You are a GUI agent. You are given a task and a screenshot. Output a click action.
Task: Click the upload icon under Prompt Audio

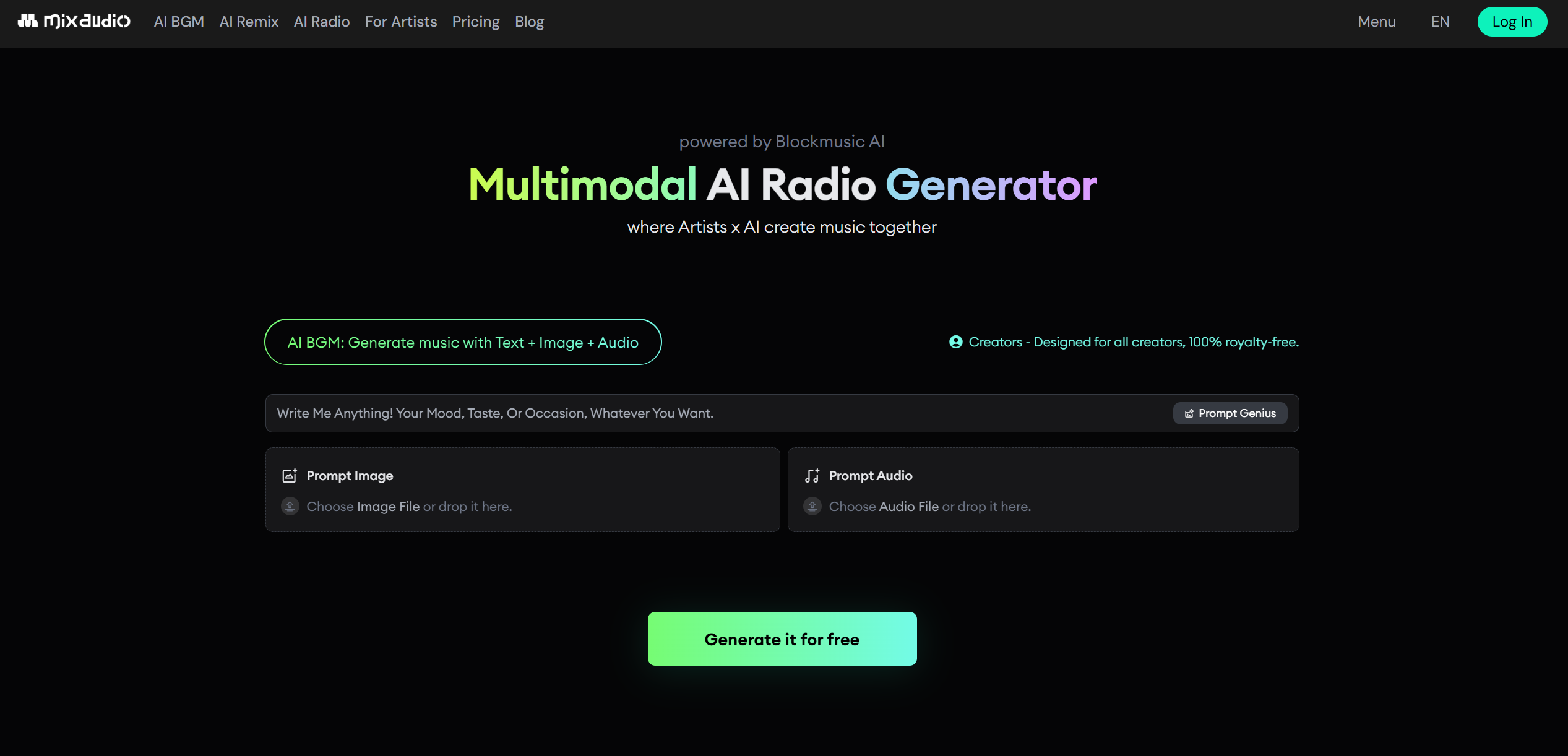[x=812, y=506]
